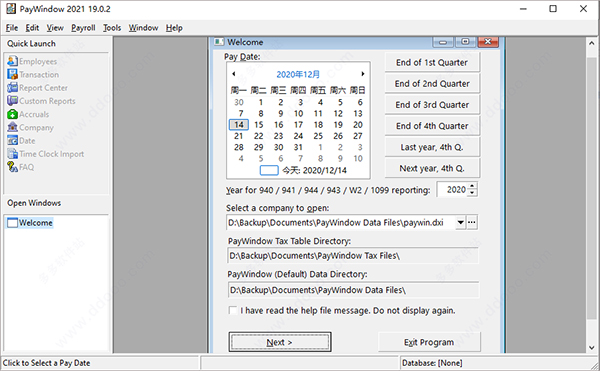The height and width of the screenshot is (371, 600).
Task: Click the PayWindow Tax Table Directory field
Action: 352,255
